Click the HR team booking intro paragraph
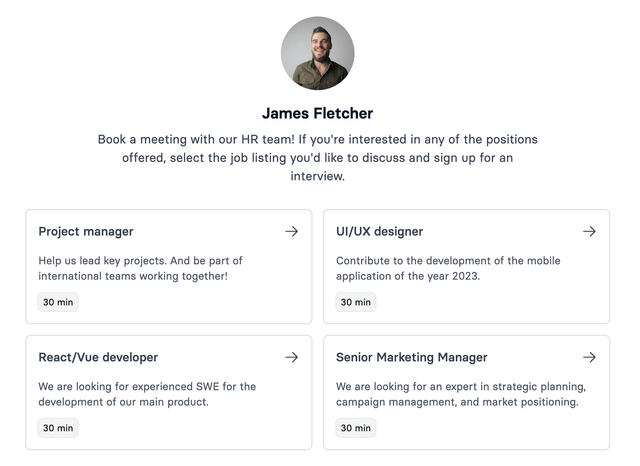The image size is (640, 466). (x=317, y=157)
